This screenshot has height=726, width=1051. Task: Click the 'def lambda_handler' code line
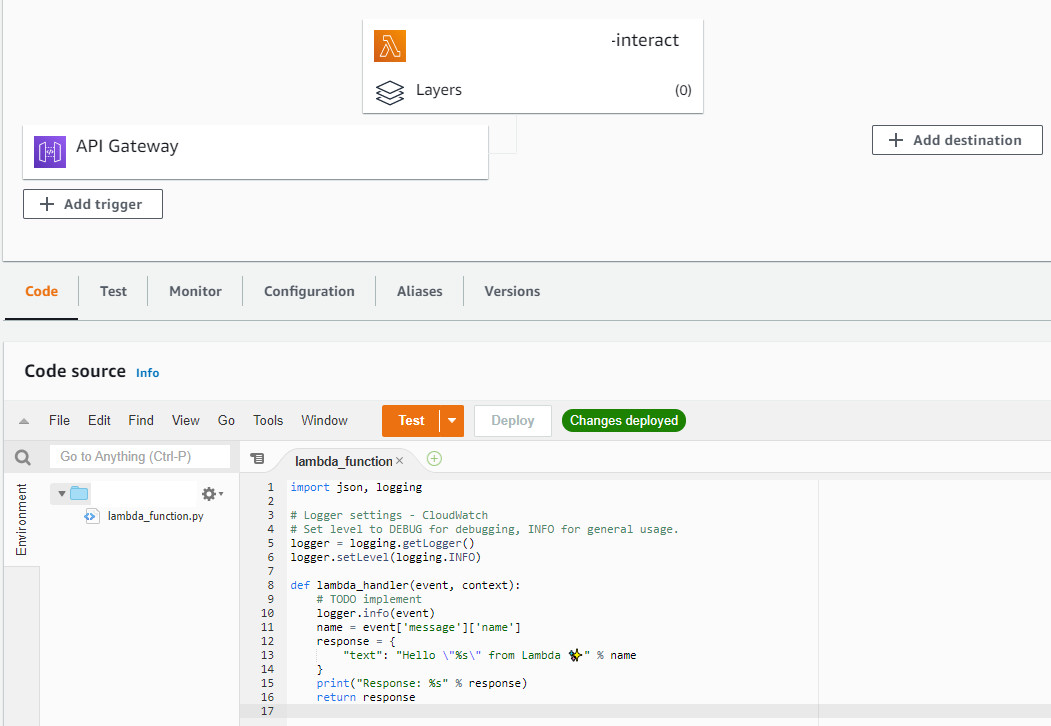coord(405,585)
